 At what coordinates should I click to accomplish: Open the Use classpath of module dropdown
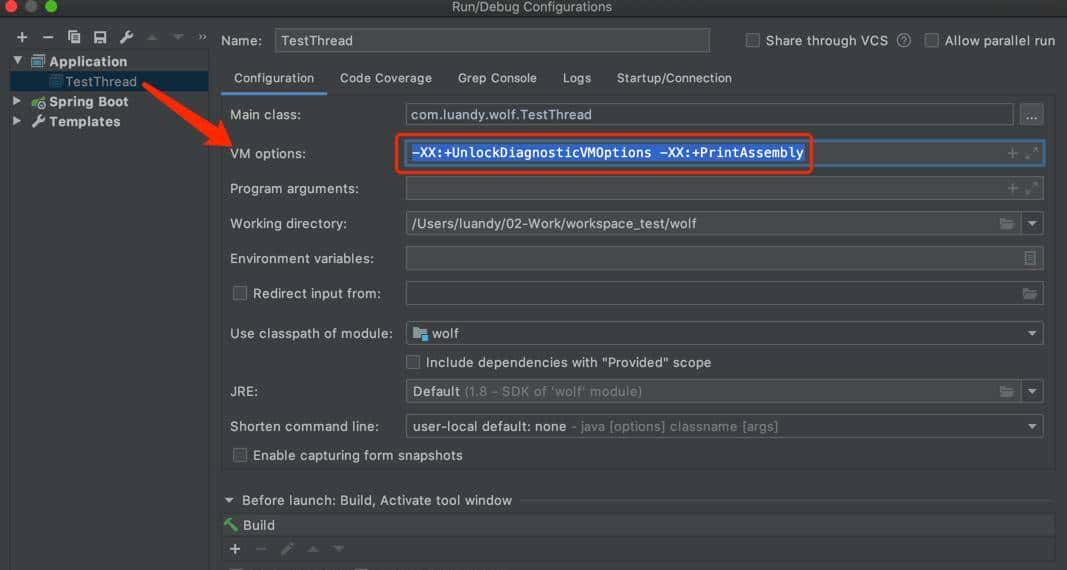point(1031,333)
